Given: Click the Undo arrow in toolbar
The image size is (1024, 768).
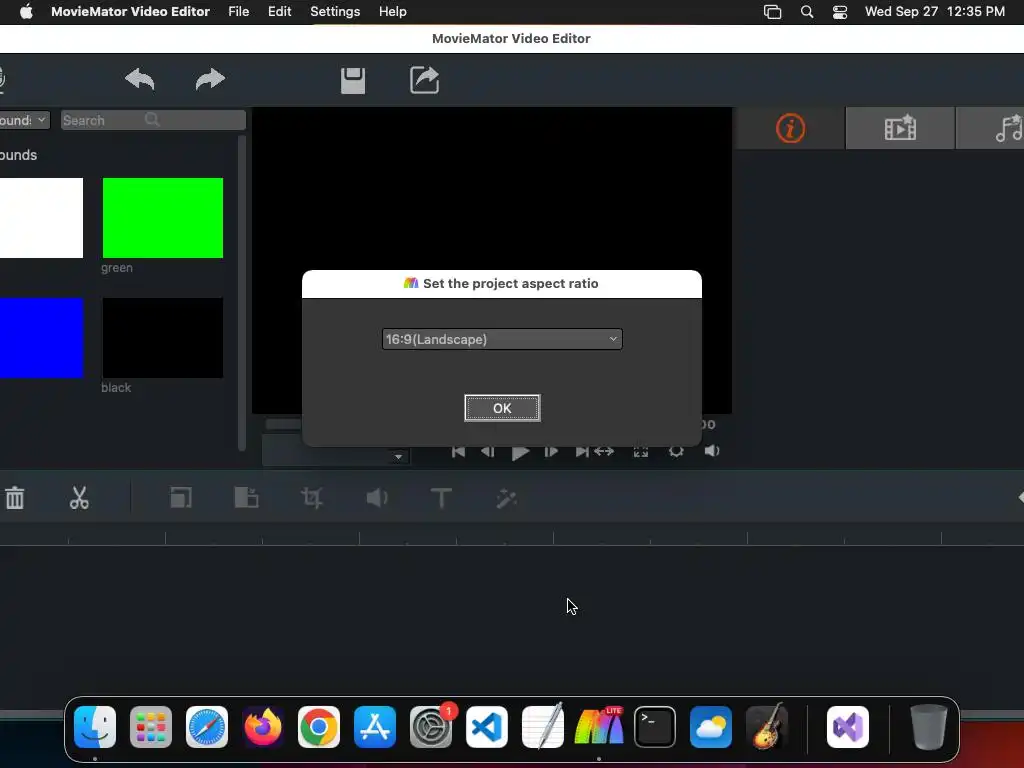Looking at the screenshot, I should (140, 80).
